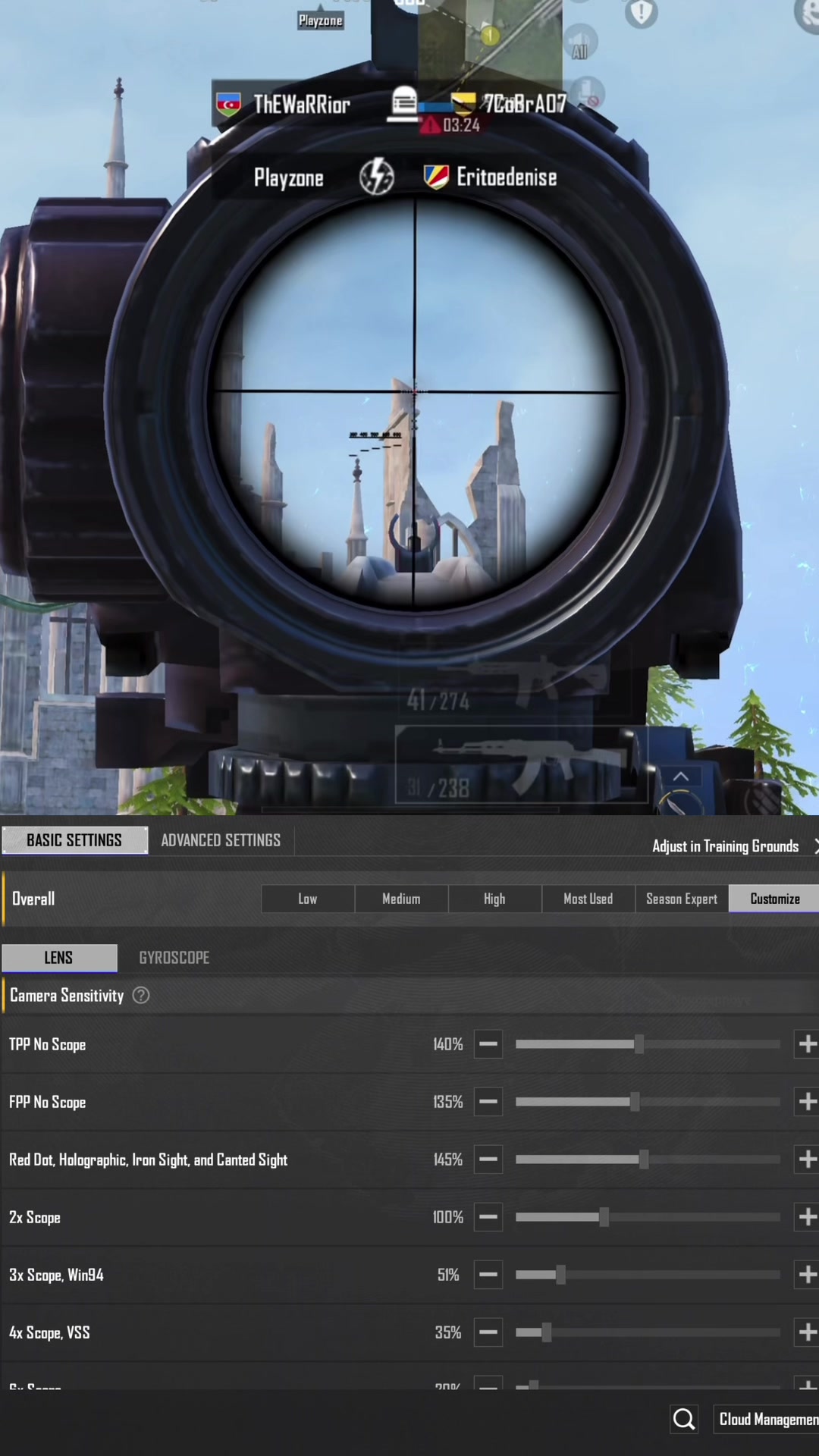This screenshot has width=819, height=1456.
Task: Increase Red Dot, Holographic sensitivity
Action: (807, 1159)
